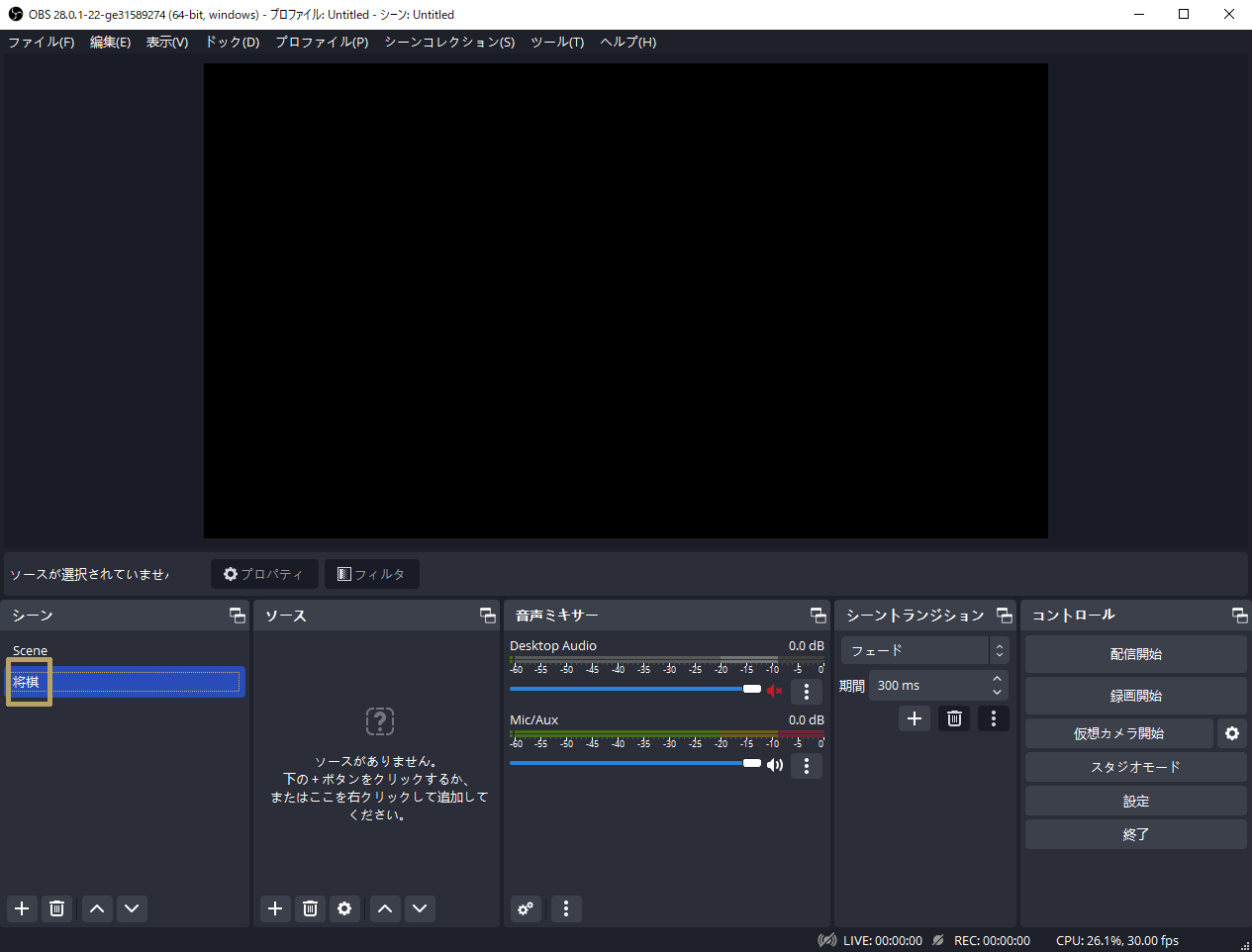Open the シーンコレクション(S) menu
Image resolution: width=1252 pixels, height=952 pixels.
click(x=449, y=42)
